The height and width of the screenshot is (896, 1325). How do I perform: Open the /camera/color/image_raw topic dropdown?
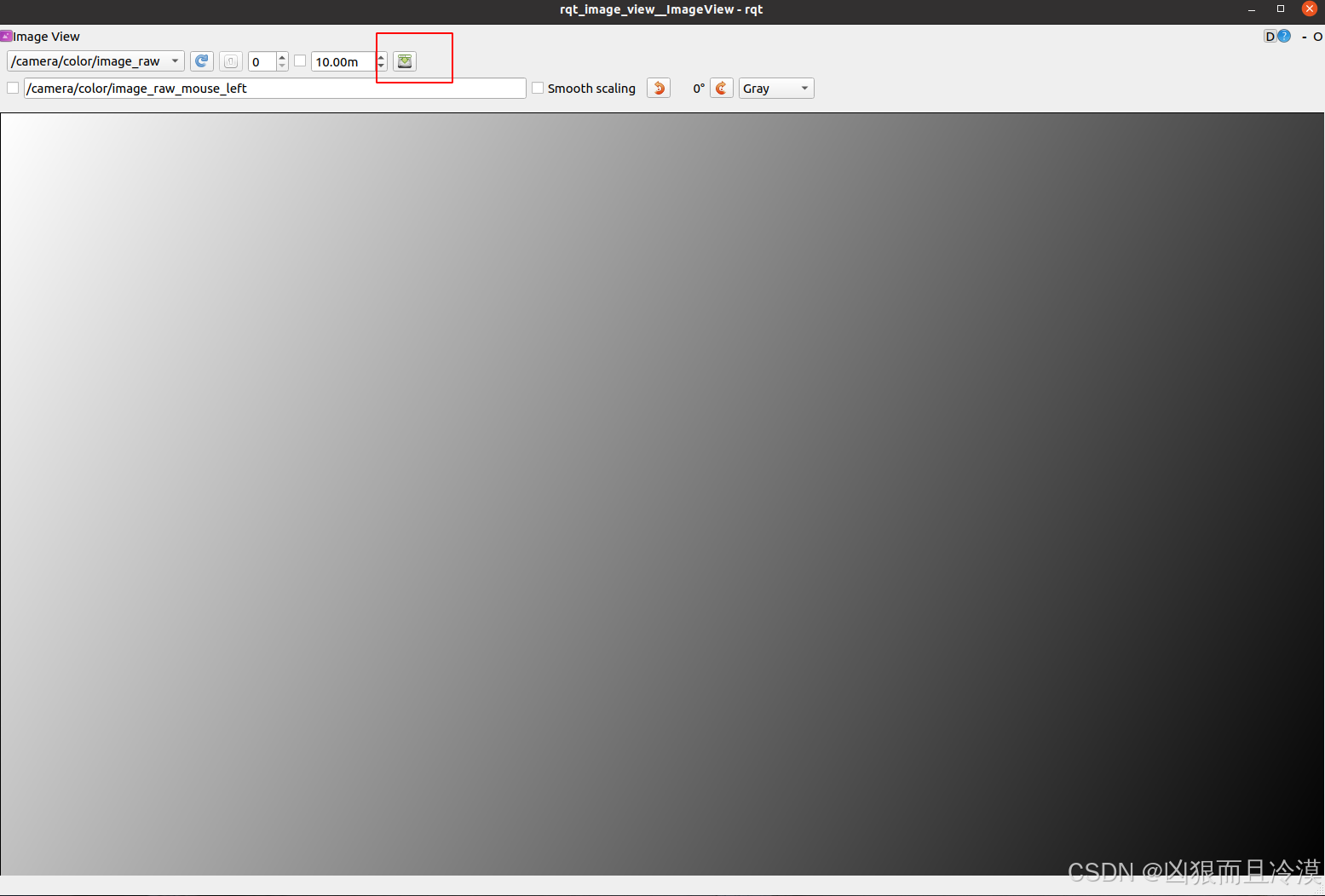click(x=95, y=61)
